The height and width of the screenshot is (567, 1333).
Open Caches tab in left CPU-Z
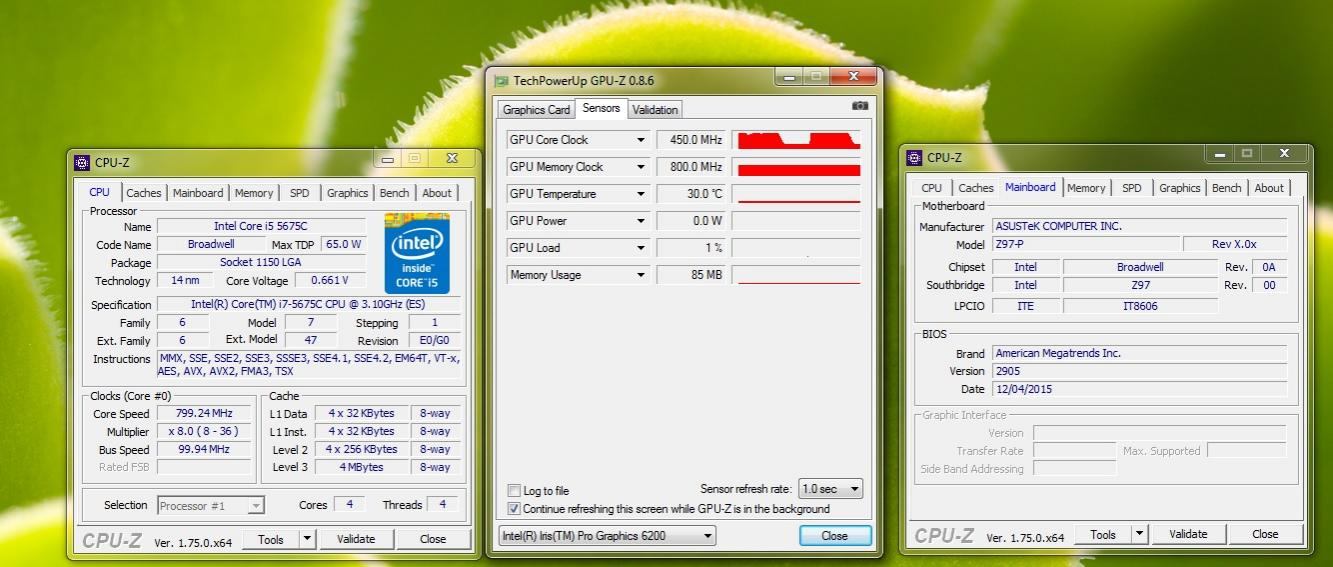[x=144, y=193]
